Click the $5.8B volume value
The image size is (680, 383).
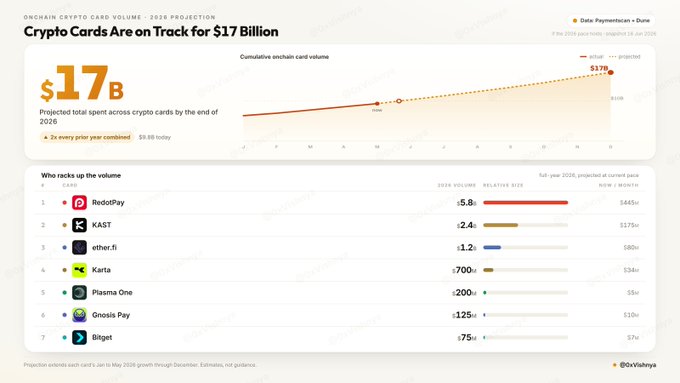point(467,203)
